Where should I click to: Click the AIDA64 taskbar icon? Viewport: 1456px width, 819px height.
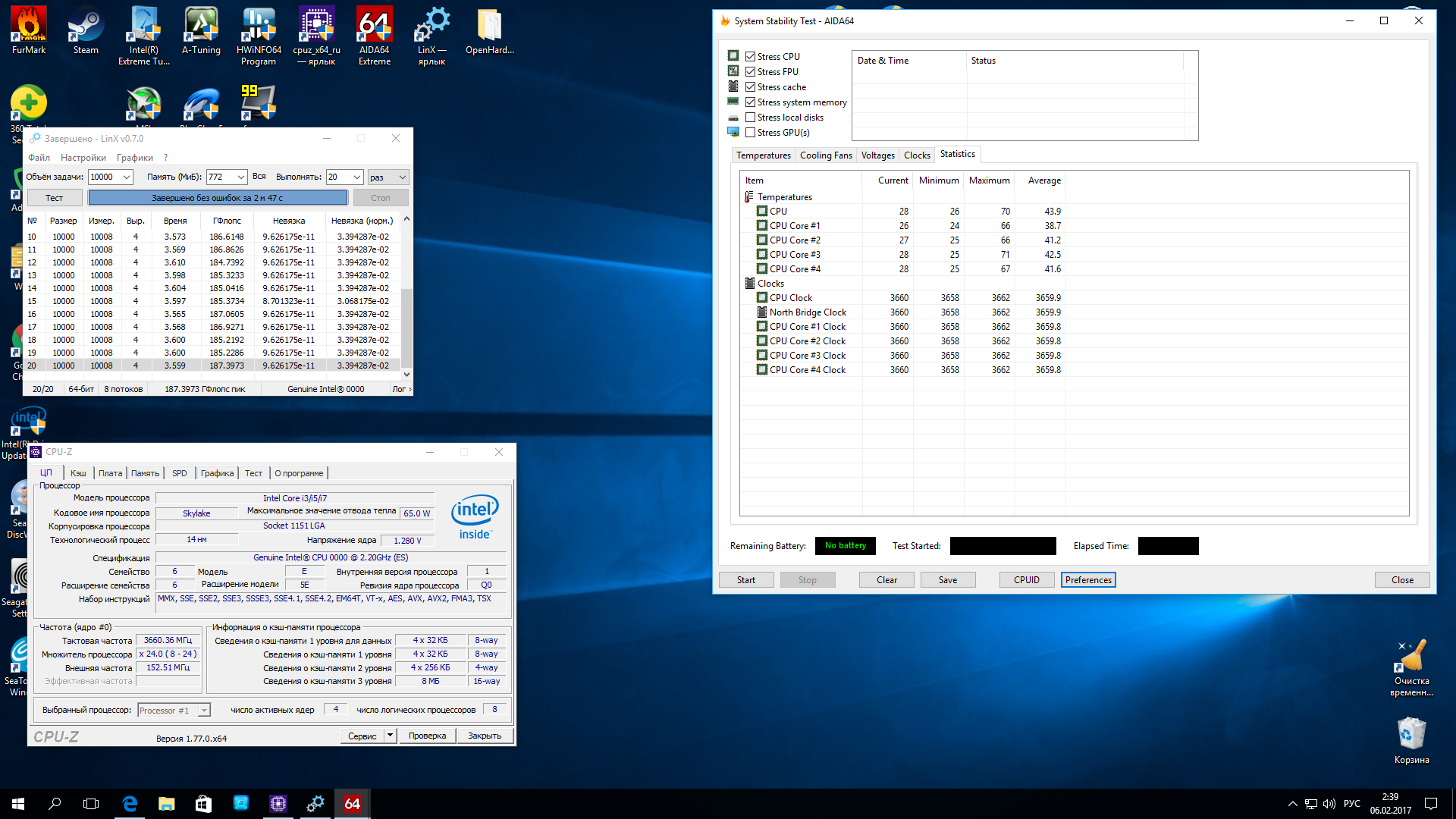[353, 804]
